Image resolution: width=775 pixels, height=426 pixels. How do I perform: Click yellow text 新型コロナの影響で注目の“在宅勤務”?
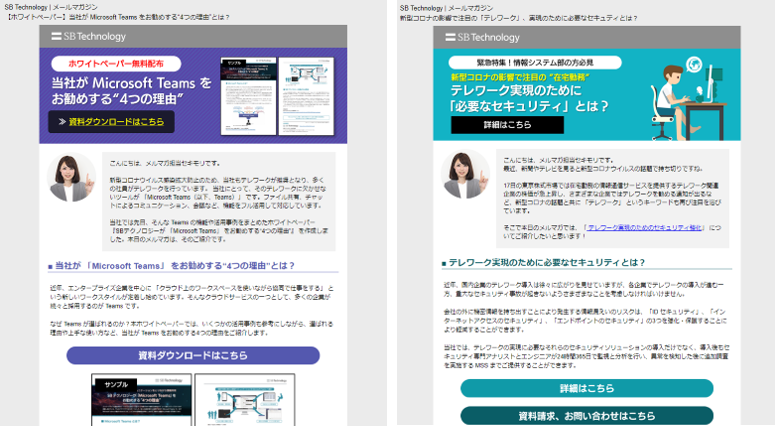[x=520, y=78]
